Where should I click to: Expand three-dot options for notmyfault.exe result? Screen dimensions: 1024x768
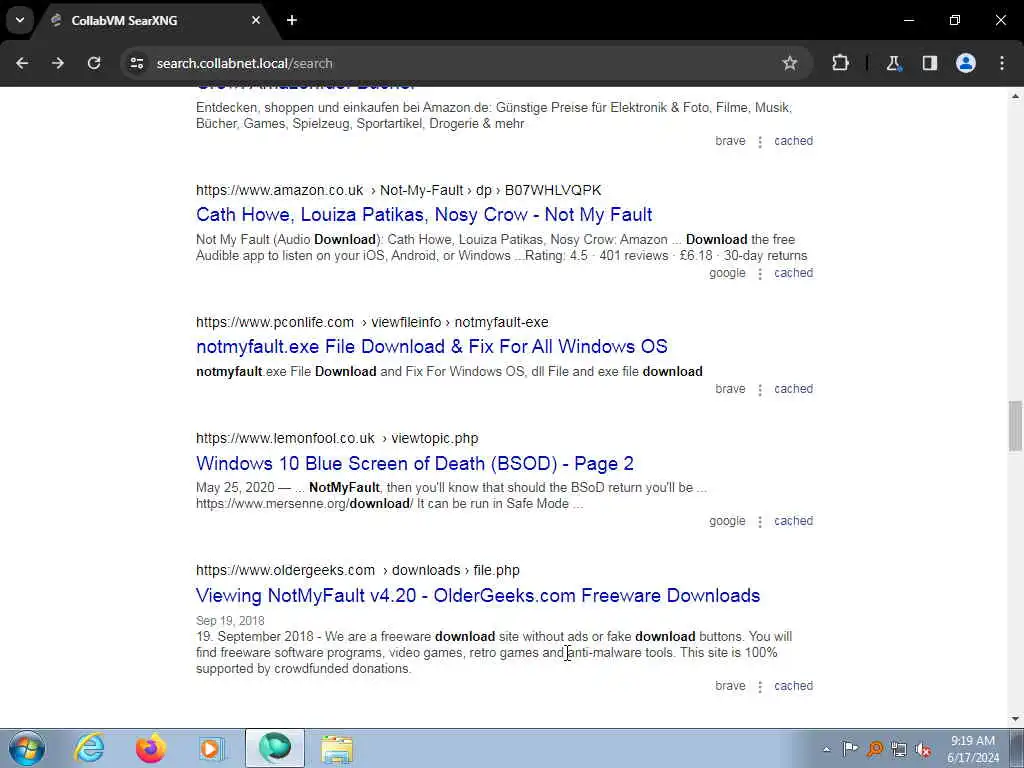coord(760,390)
